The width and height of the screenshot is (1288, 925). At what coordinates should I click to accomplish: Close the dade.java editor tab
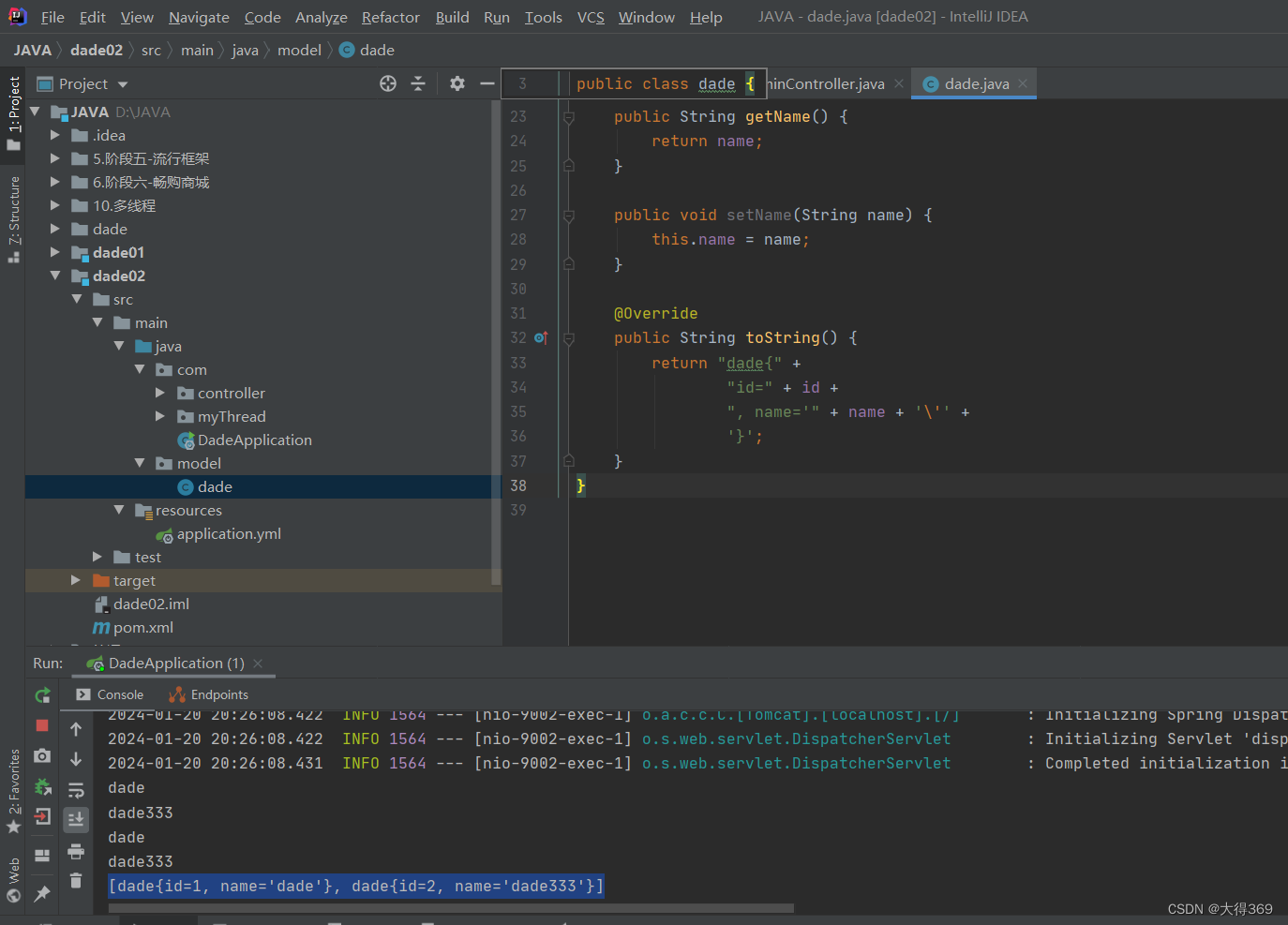[x=1023, y=83]
